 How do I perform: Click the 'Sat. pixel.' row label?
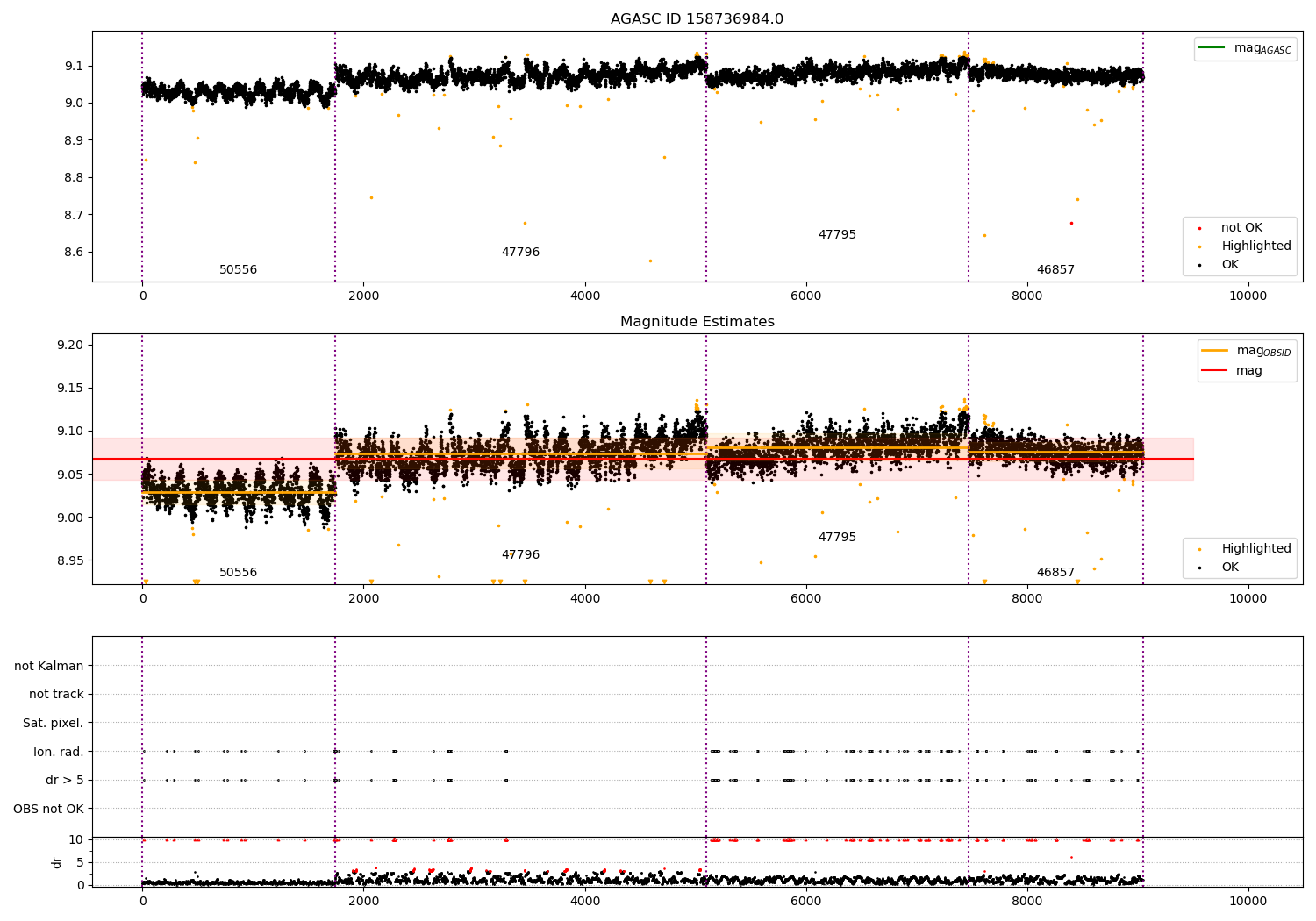click(54, 724)
